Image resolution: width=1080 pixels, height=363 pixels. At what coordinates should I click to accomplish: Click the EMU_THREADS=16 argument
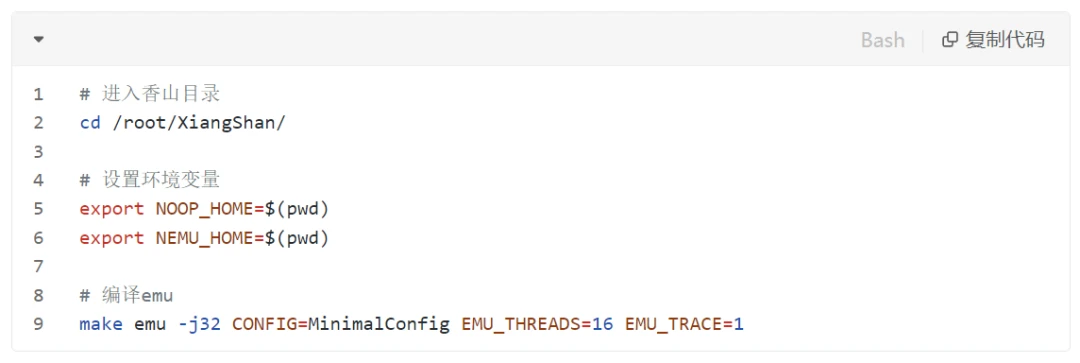coord(537,324)
